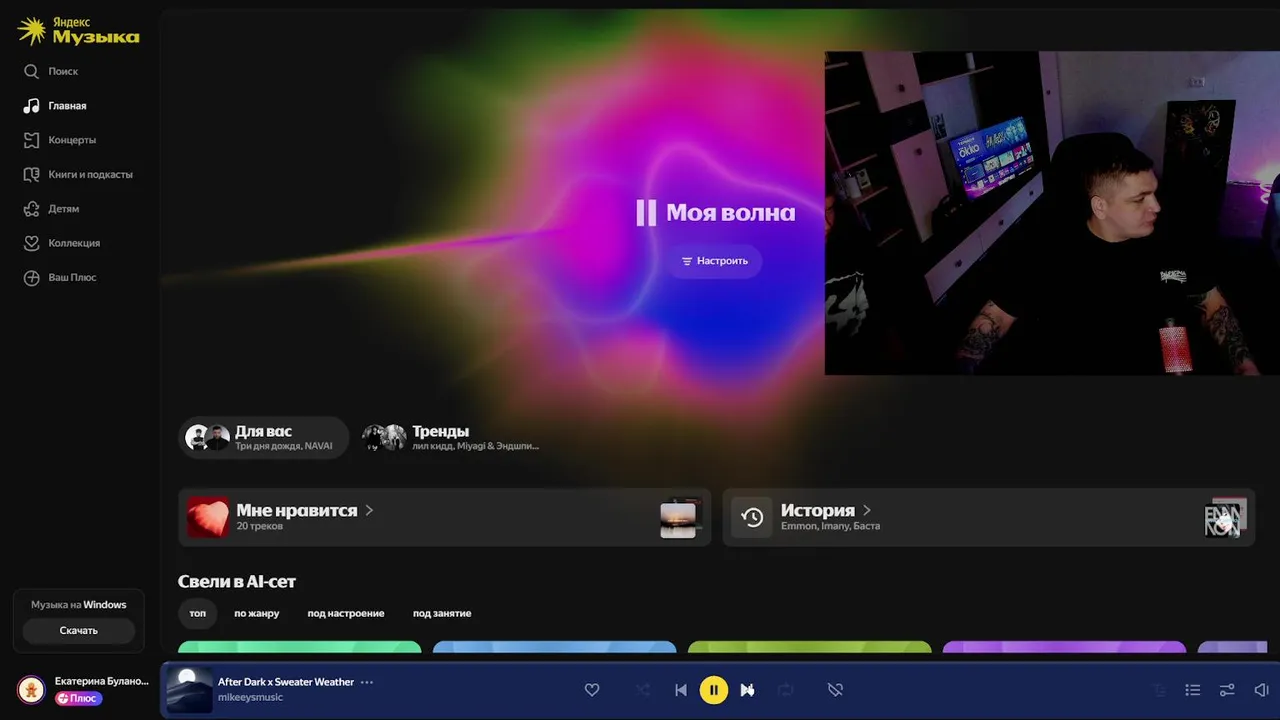Expand the История chevron

(x=867, y=510)
